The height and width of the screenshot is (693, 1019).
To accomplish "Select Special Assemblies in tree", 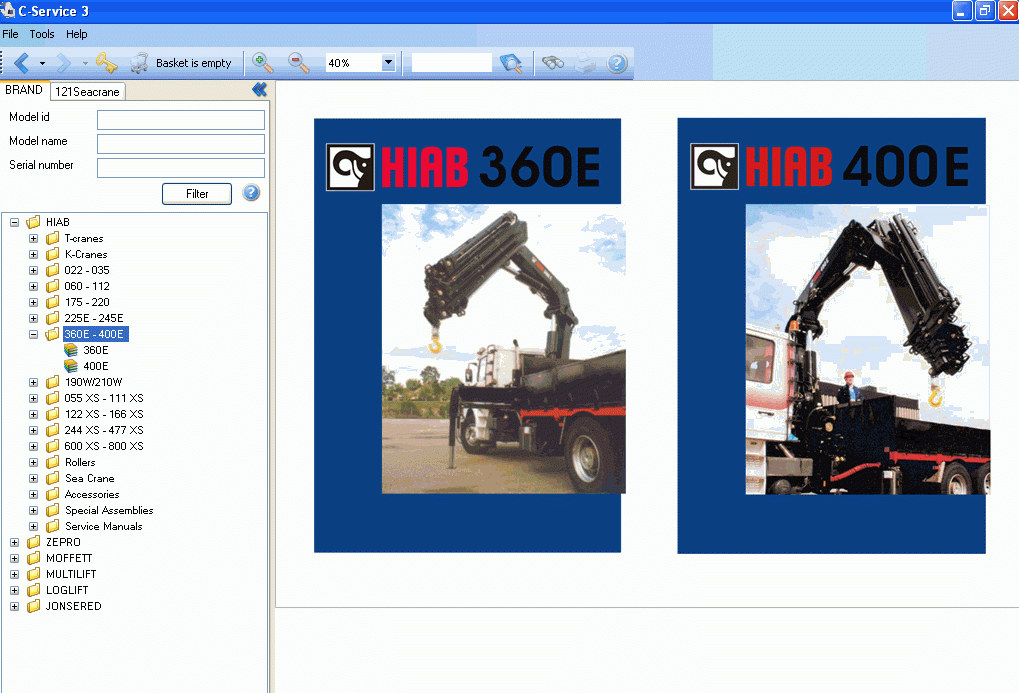I will 109,510.
